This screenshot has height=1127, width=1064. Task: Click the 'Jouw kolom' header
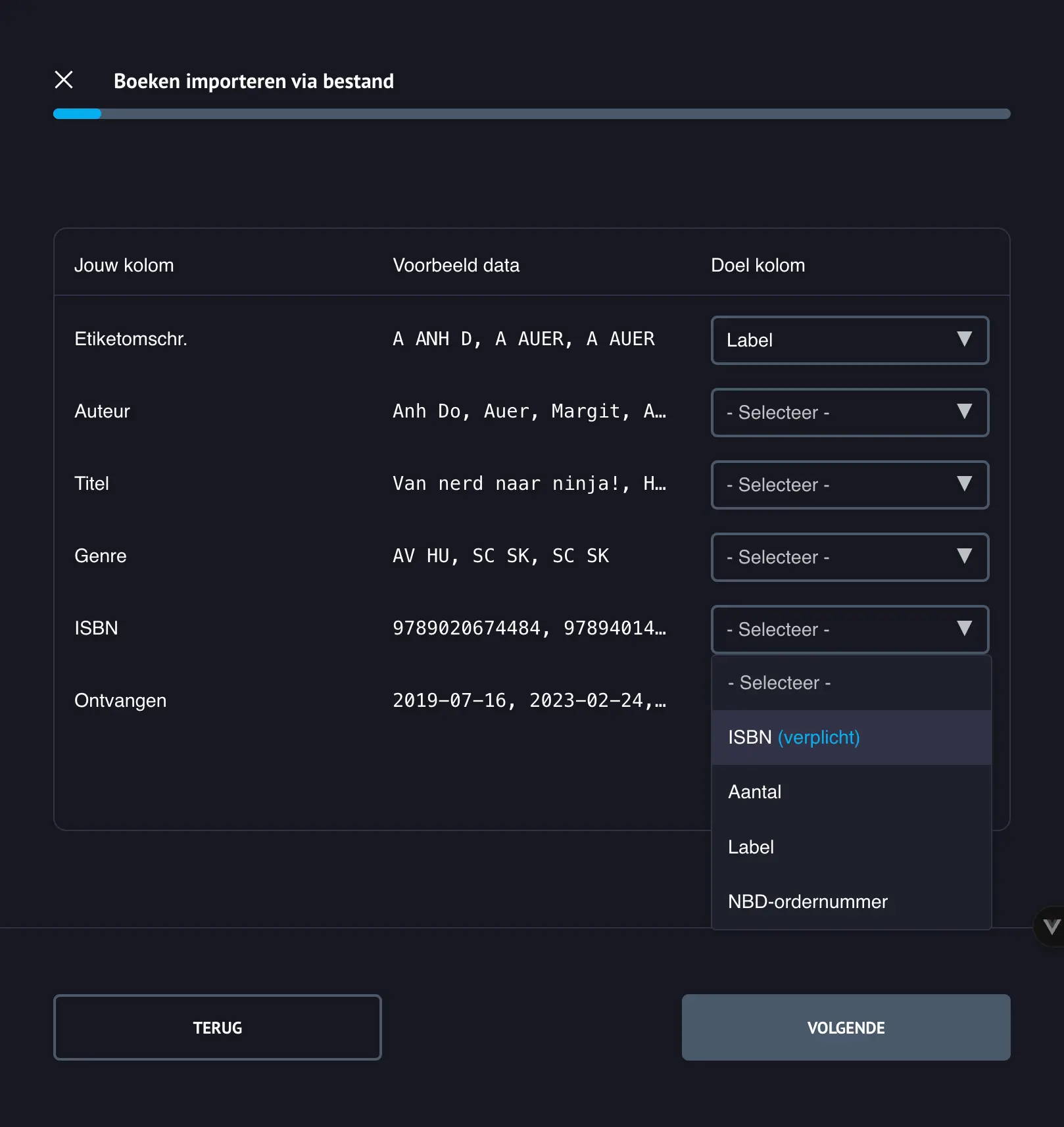pyautogui.click(x=124, y=266)
